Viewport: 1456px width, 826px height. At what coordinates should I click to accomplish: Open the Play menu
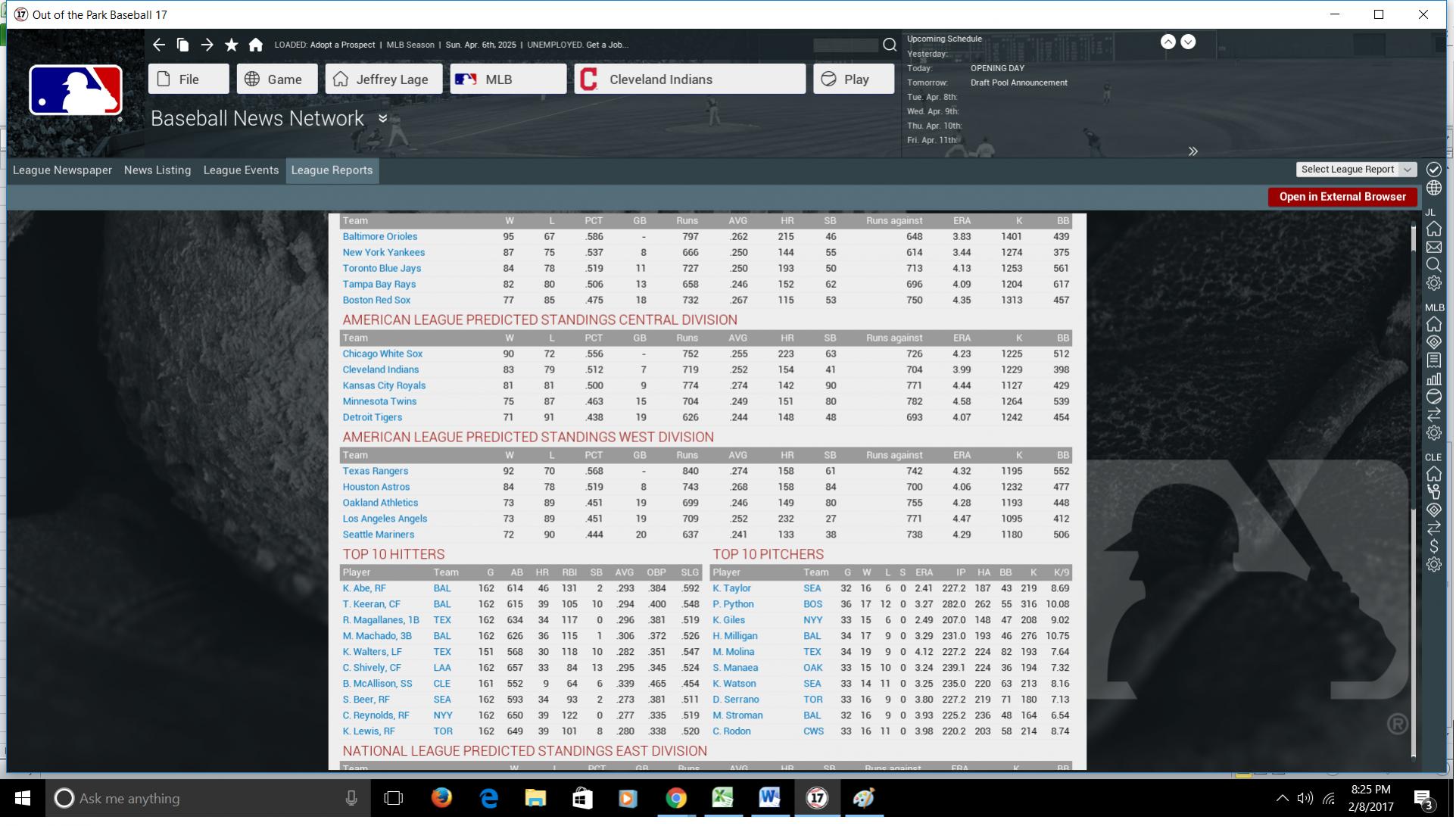pyautogui.click(x=853, y=79)
